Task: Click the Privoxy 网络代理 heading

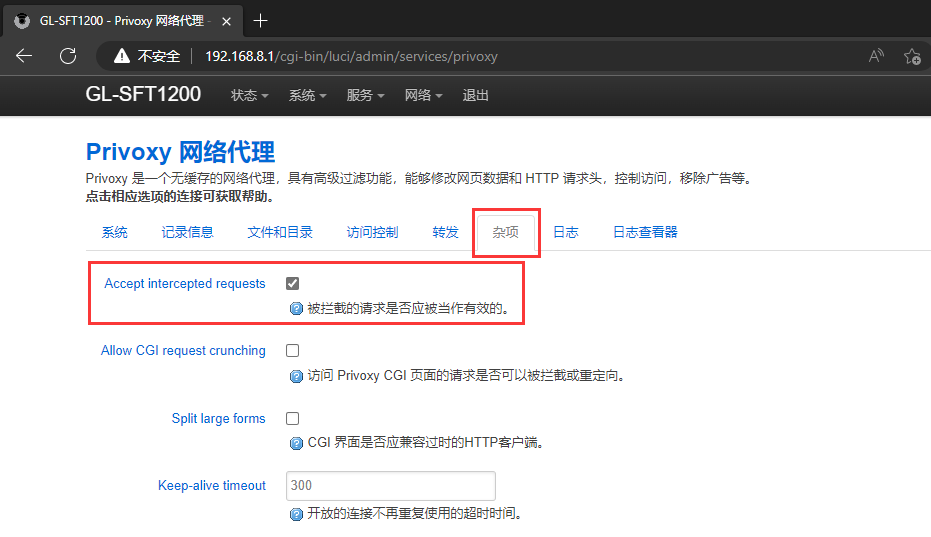Action: (x=180, y=152)
